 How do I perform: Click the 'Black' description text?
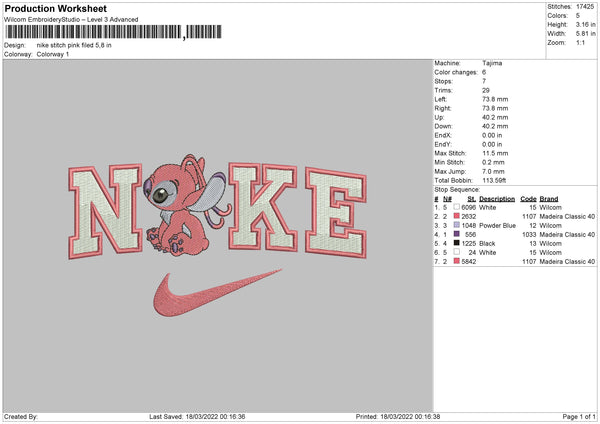[487, 243]
